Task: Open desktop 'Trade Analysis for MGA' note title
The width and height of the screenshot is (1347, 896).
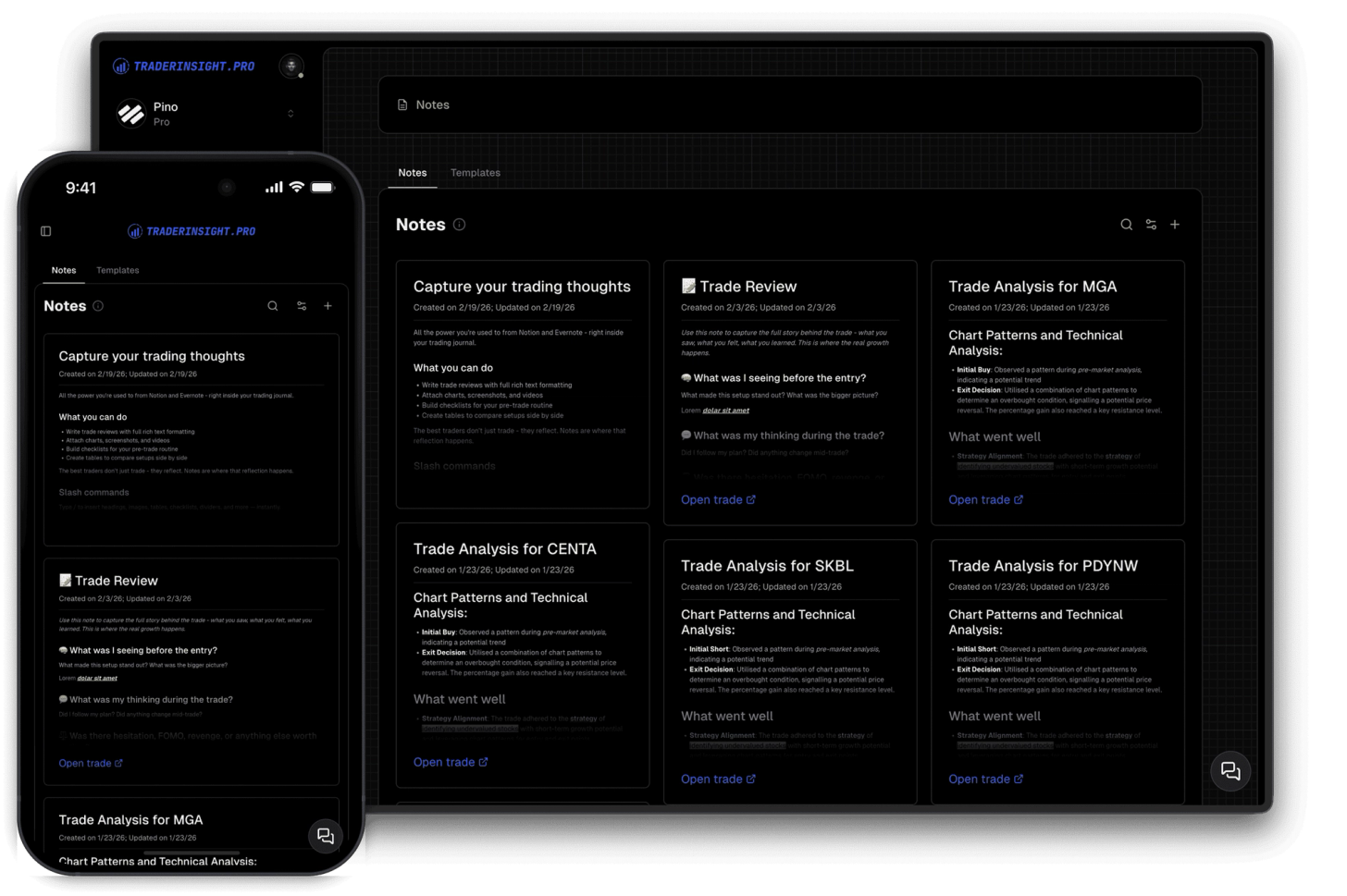Action: [1032, 287]
